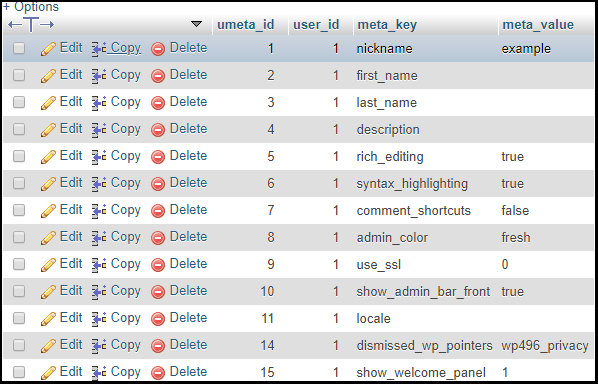Check the box for show_admin_bar_front row
This screenshot has height=384, width=598.
click(x=19, y=291)
